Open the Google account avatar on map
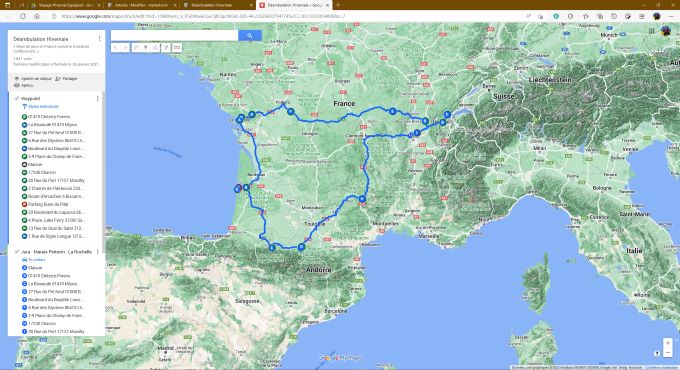Viewport: 680px width, 370px height. 666,31
